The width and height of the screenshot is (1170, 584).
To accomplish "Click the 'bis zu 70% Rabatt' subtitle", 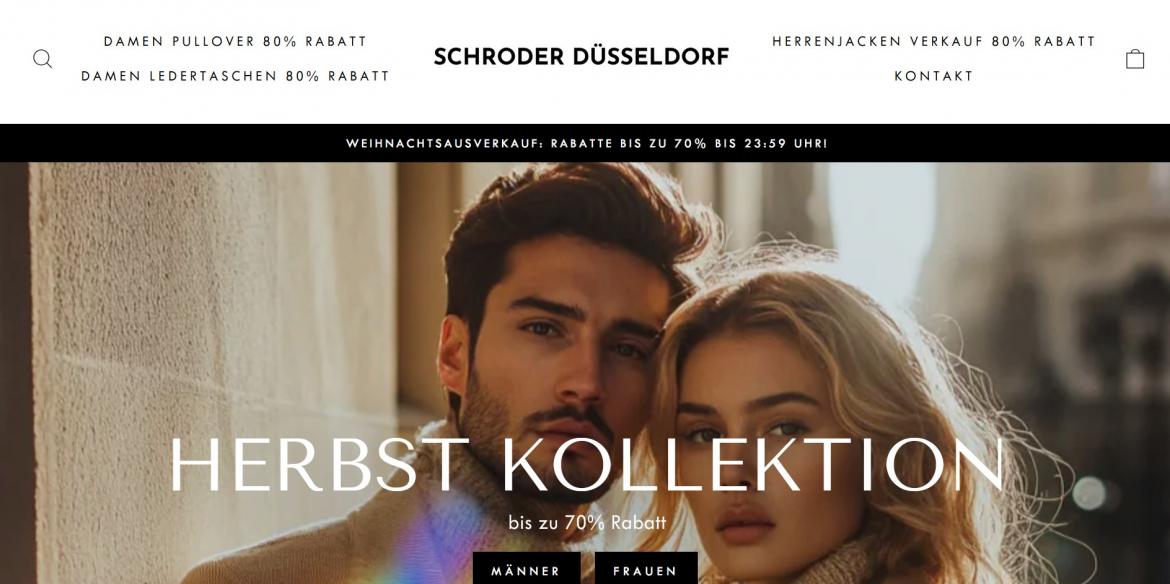I will (x=587, y=523).
